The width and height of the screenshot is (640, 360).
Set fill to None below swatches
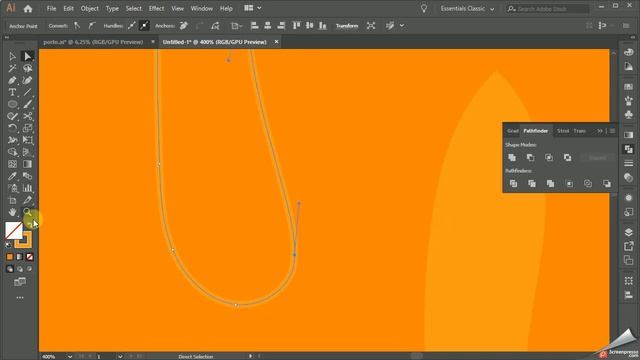coord(29,257)
